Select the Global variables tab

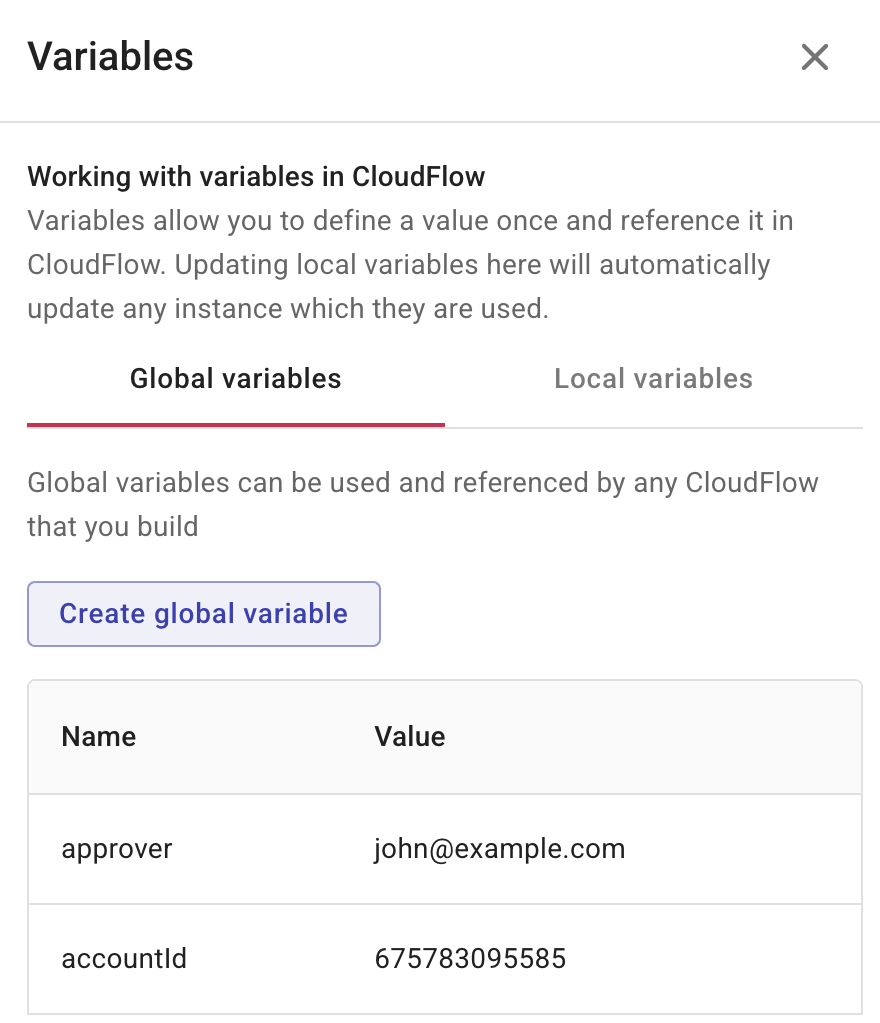pos(235,378)
